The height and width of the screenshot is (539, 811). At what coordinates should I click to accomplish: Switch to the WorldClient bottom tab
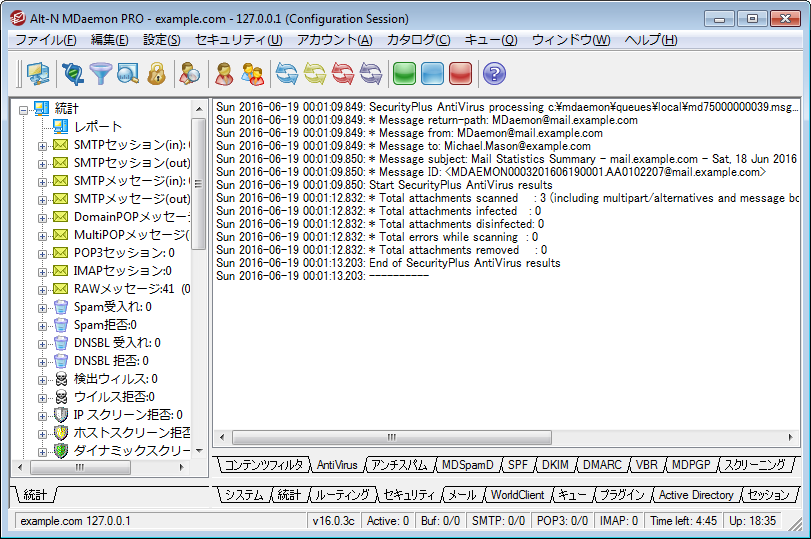pos(517,495)
